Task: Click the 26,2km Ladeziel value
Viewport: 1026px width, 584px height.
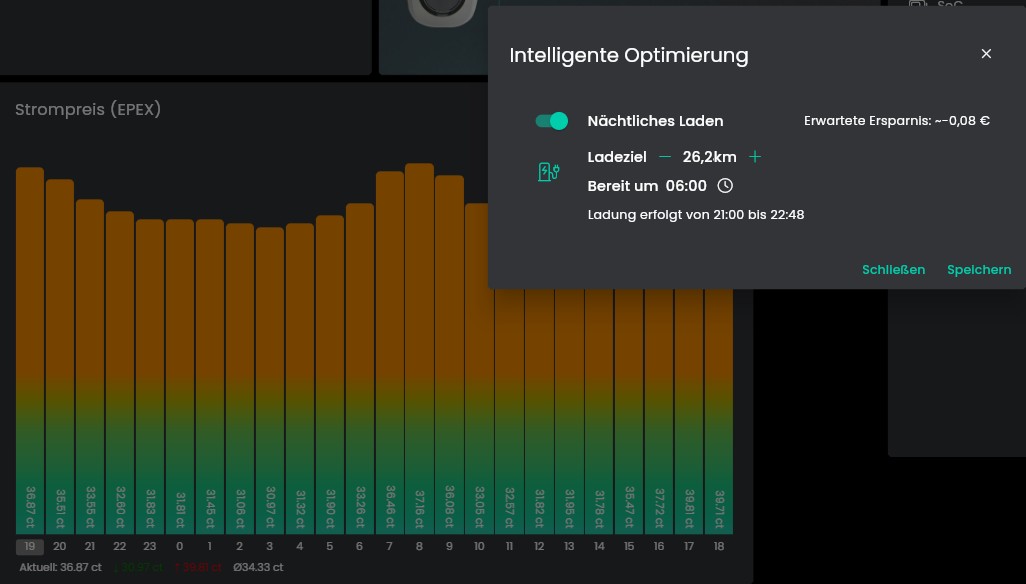Action: (x=709, y=157)
